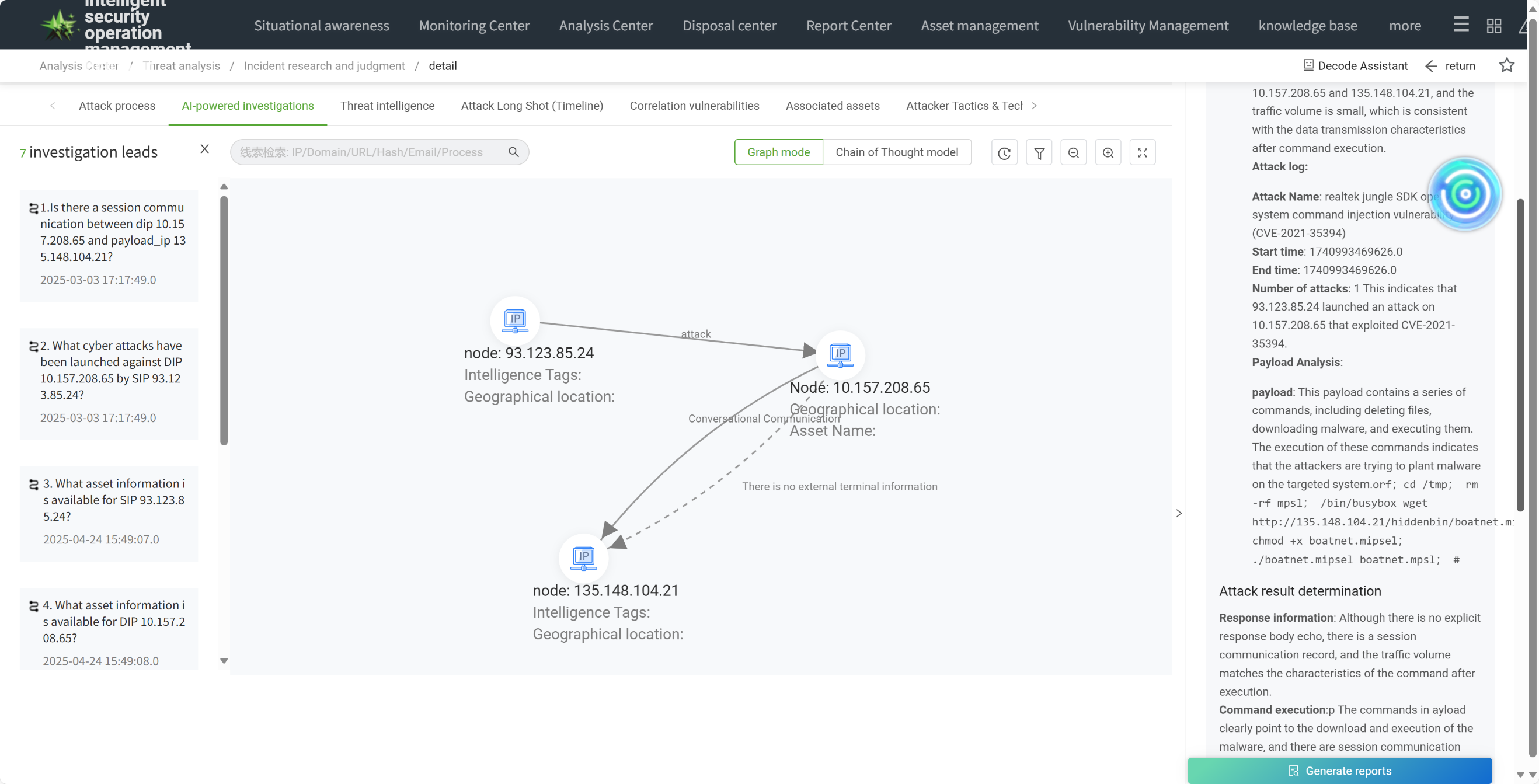Open the Threat intelligence tab
Screen dimensions: 1539x784
tap(387, 106)
